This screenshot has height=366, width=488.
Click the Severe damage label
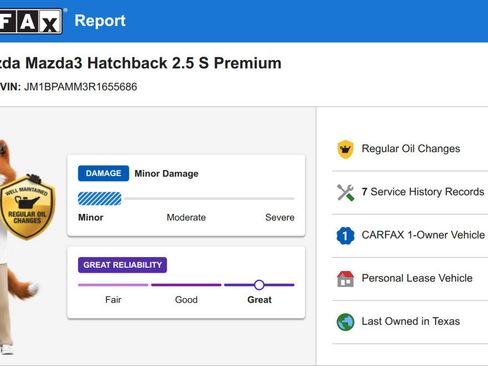[280, 218]
